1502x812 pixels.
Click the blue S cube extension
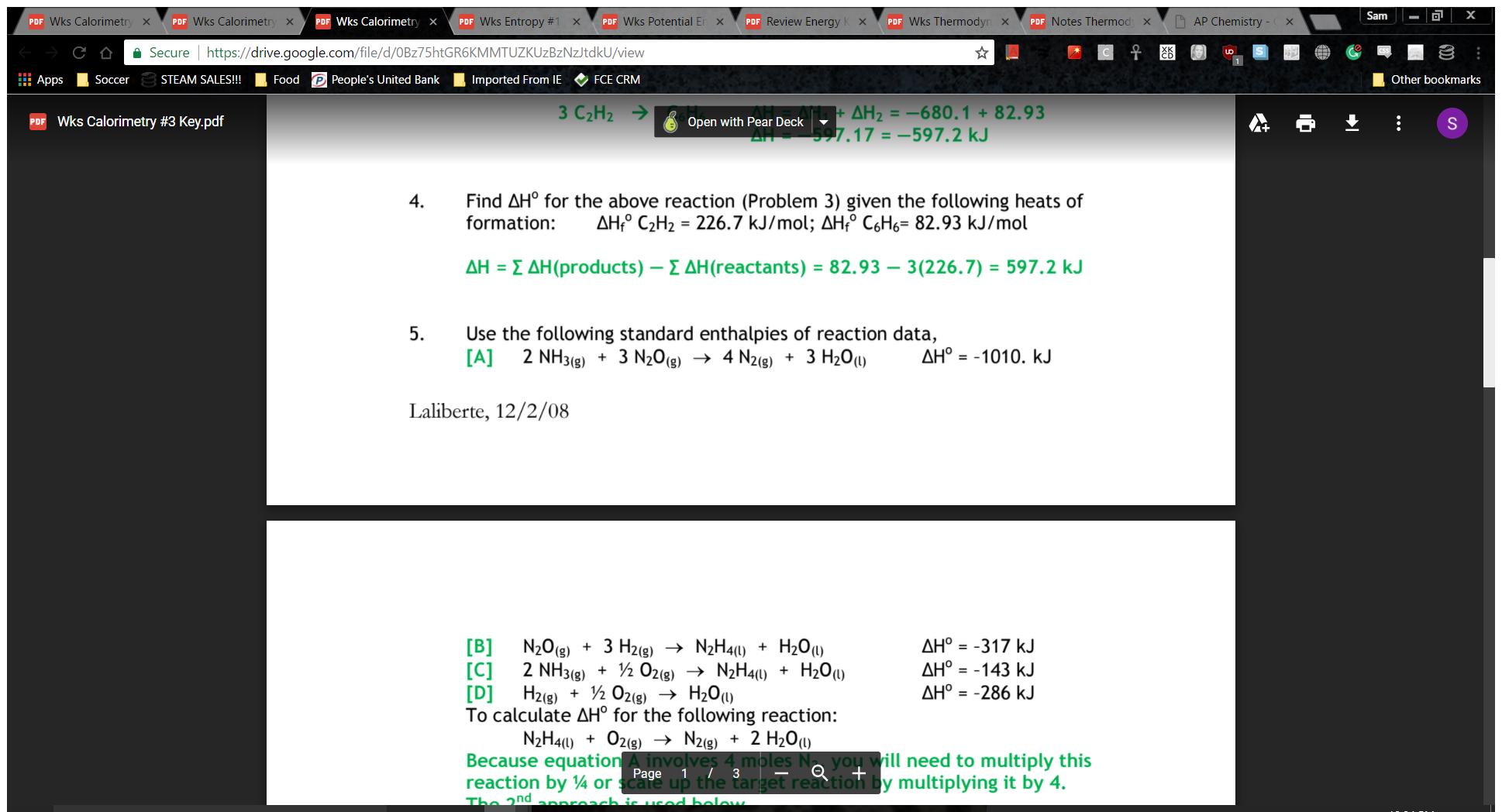tap(1260, 52)
